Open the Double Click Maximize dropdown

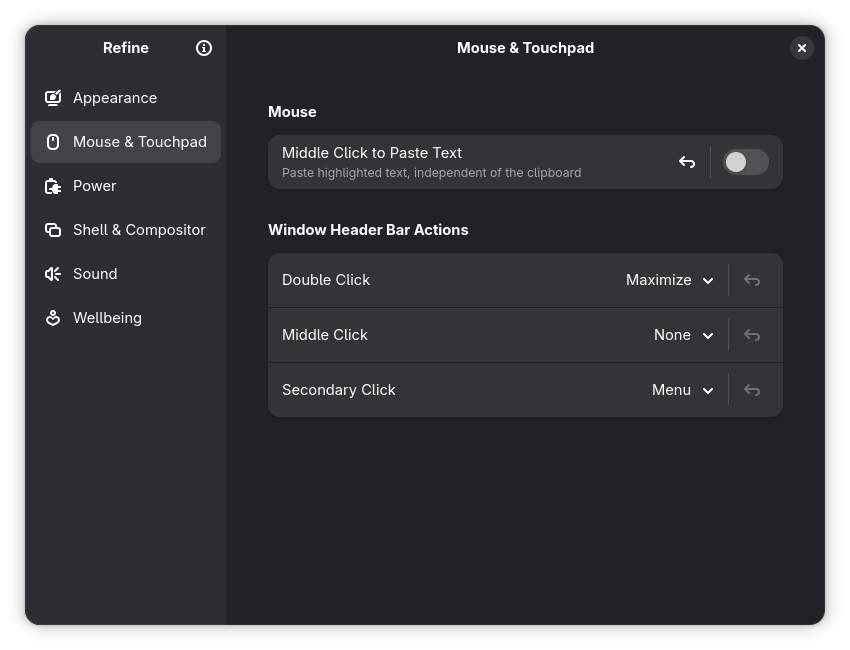(x=669, y=280)
